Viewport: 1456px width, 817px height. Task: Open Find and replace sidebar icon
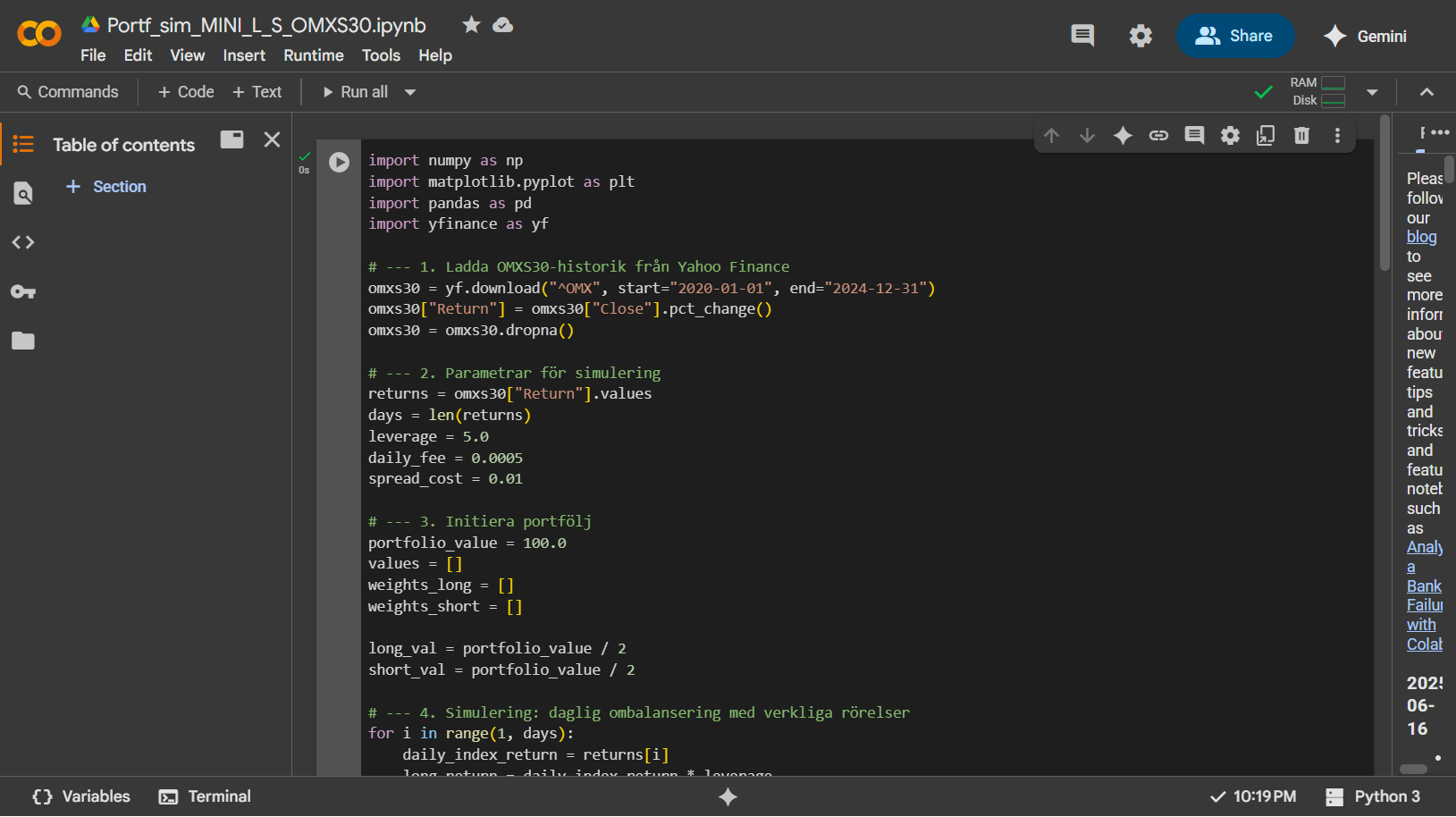pyautogui.click(x=23, y=193)
